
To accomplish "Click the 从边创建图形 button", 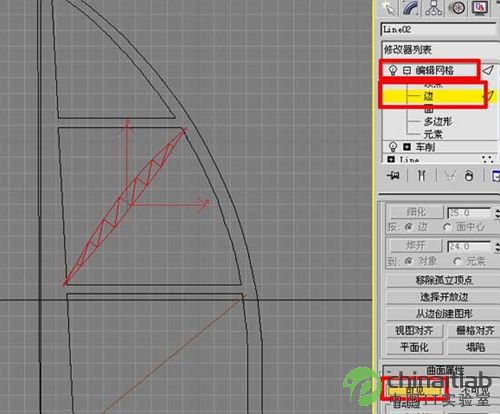I will coord(444,313).
